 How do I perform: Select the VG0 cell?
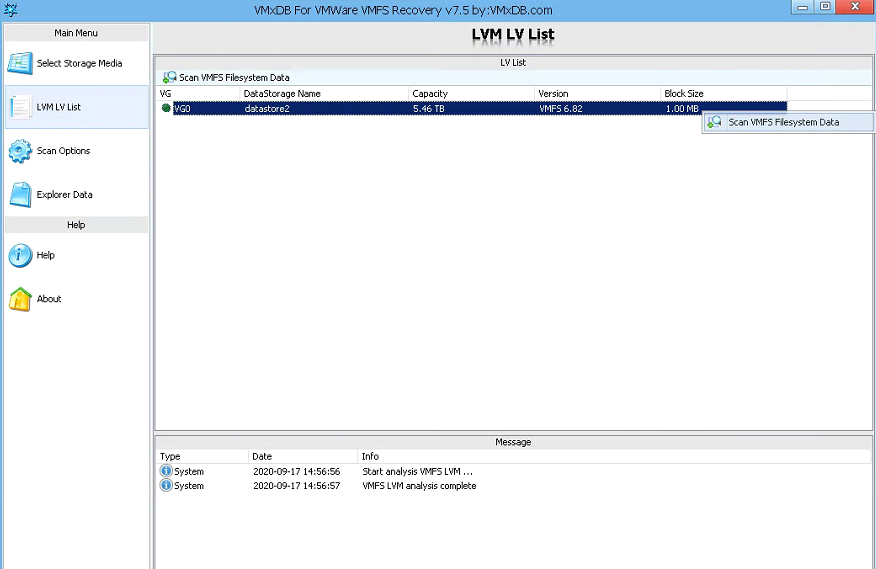pos(182,108)
